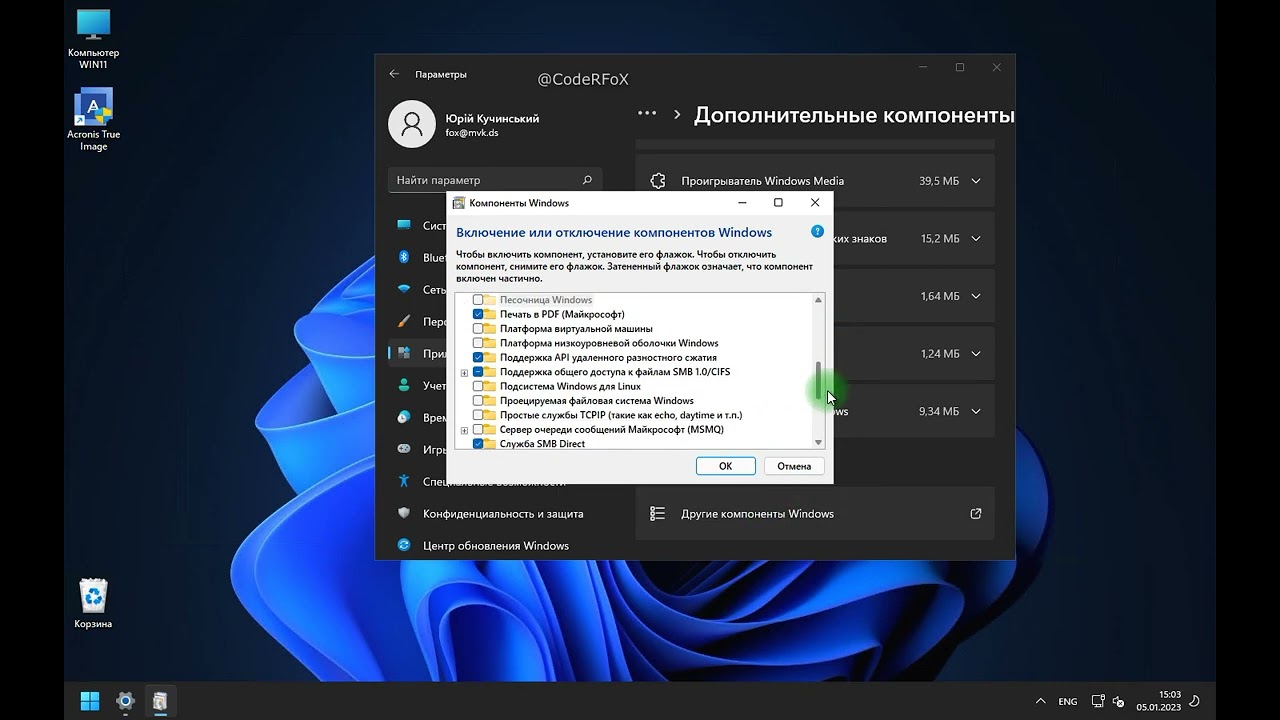
Task: Click the Отмена cancel button
Action: 795,466
